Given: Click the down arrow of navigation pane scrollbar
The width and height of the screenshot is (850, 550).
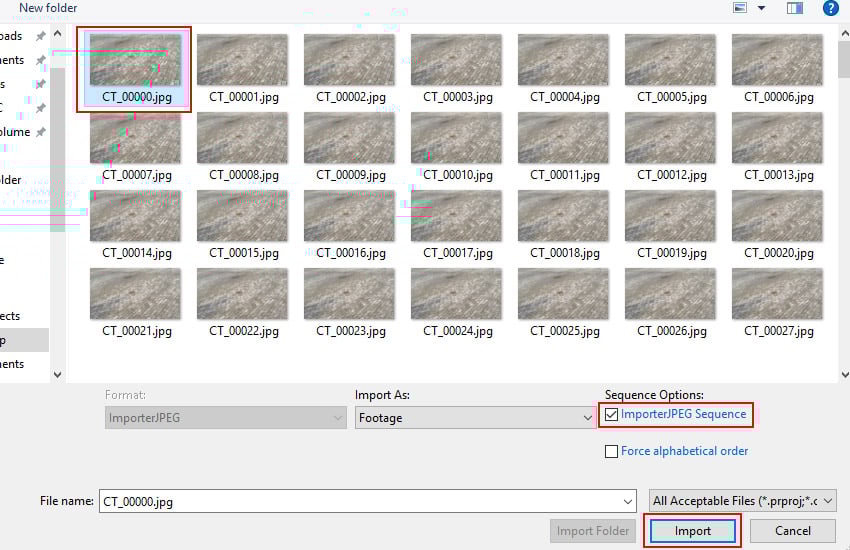Looking at the screenshot, I should tap(57, 374).
